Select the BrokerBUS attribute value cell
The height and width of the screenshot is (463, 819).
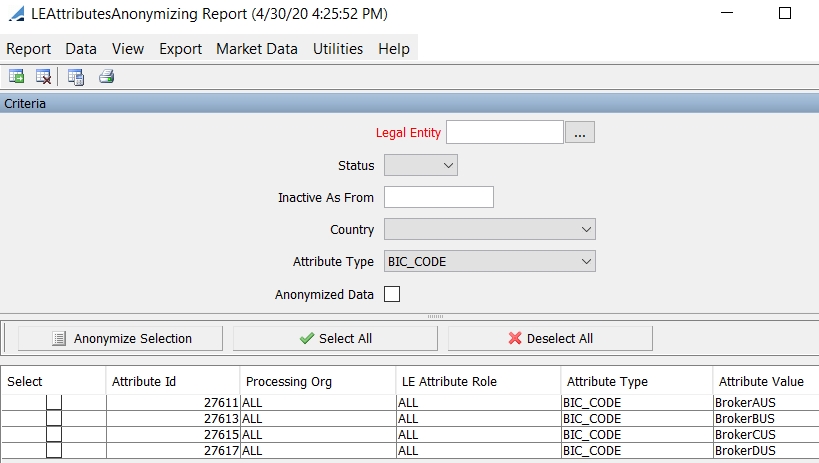(x=766, y=419)
